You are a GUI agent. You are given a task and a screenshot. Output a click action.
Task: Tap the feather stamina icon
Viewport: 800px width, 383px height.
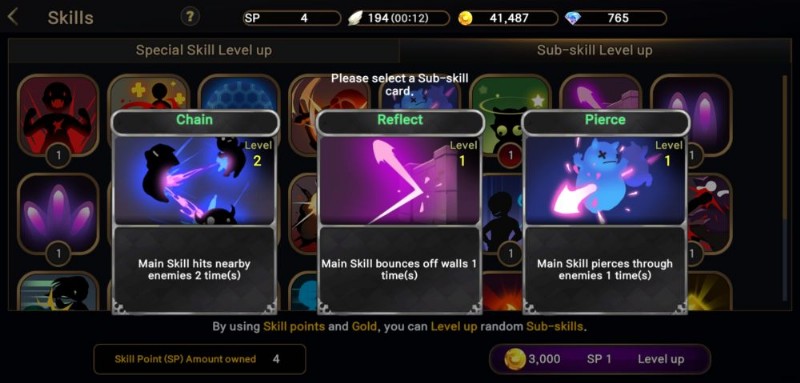(x=355, y=18)
